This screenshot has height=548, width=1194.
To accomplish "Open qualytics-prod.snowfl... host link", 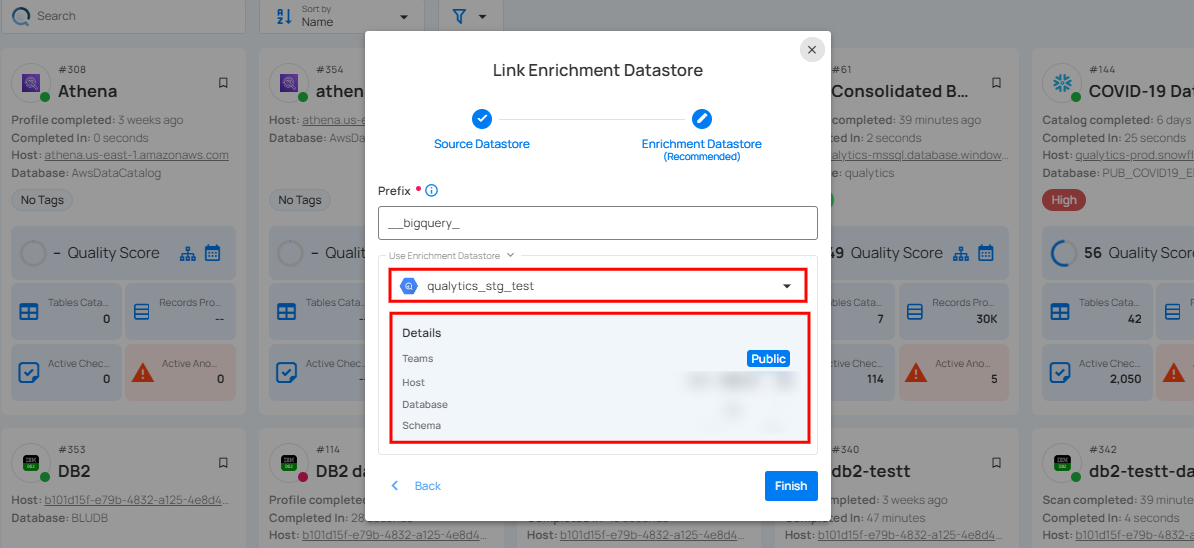I will coord(1135,155).
